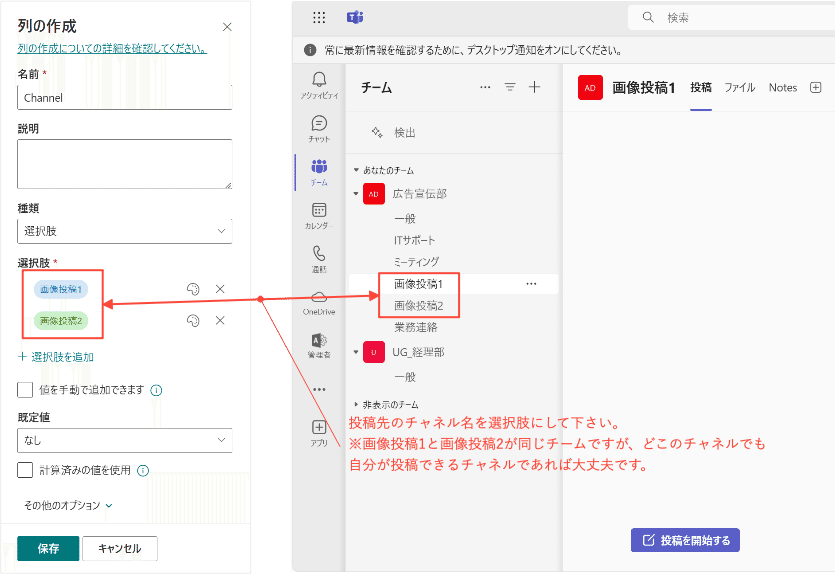The height and width of the screenshot is (574, 836).
Task: Close the 列の作成 panel with the X icon
Action: click(227, 27)
